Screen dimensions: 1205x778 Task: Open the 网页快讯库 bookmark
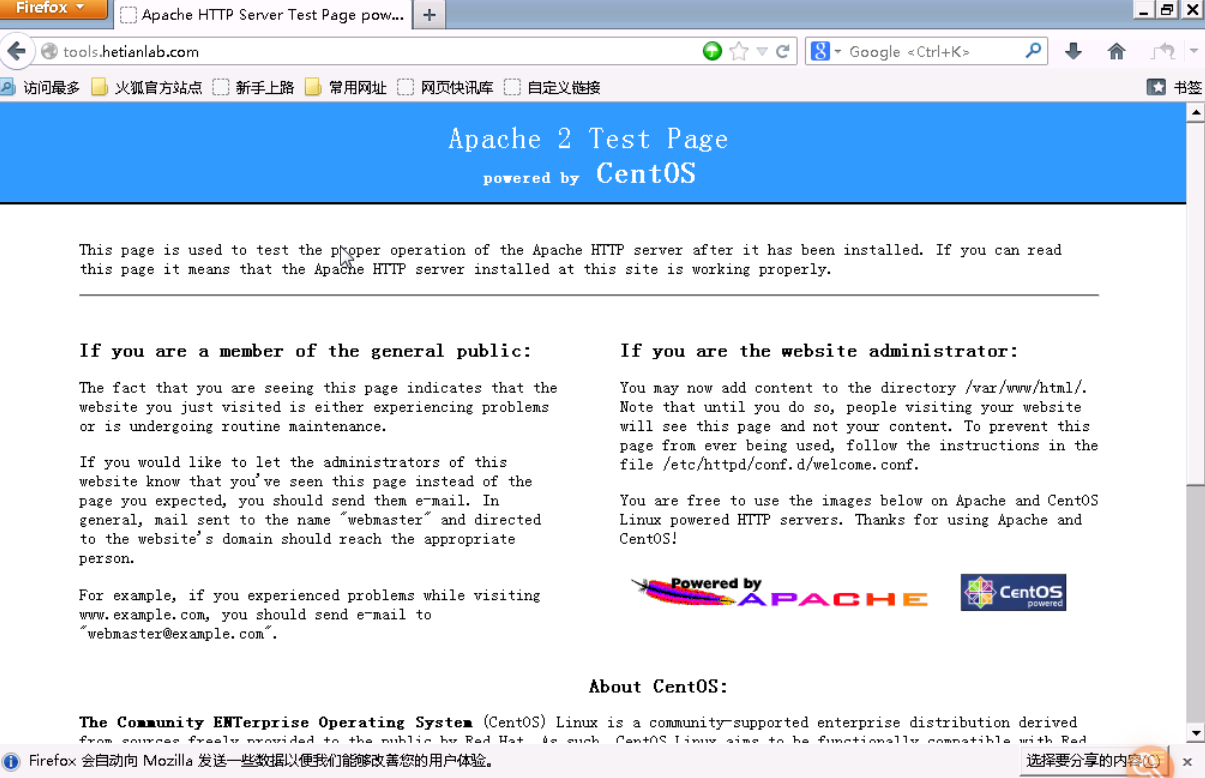(x=446, y=88)
